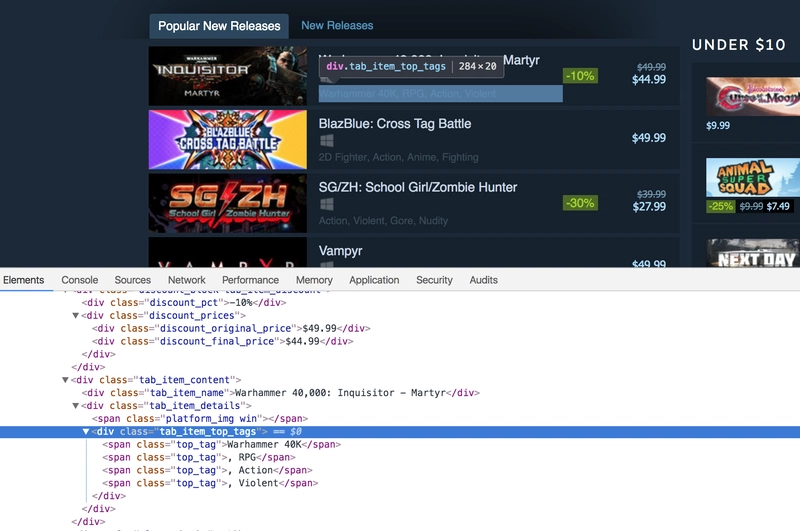Click the UNDER $10 section heading

[x=739, y=45]
